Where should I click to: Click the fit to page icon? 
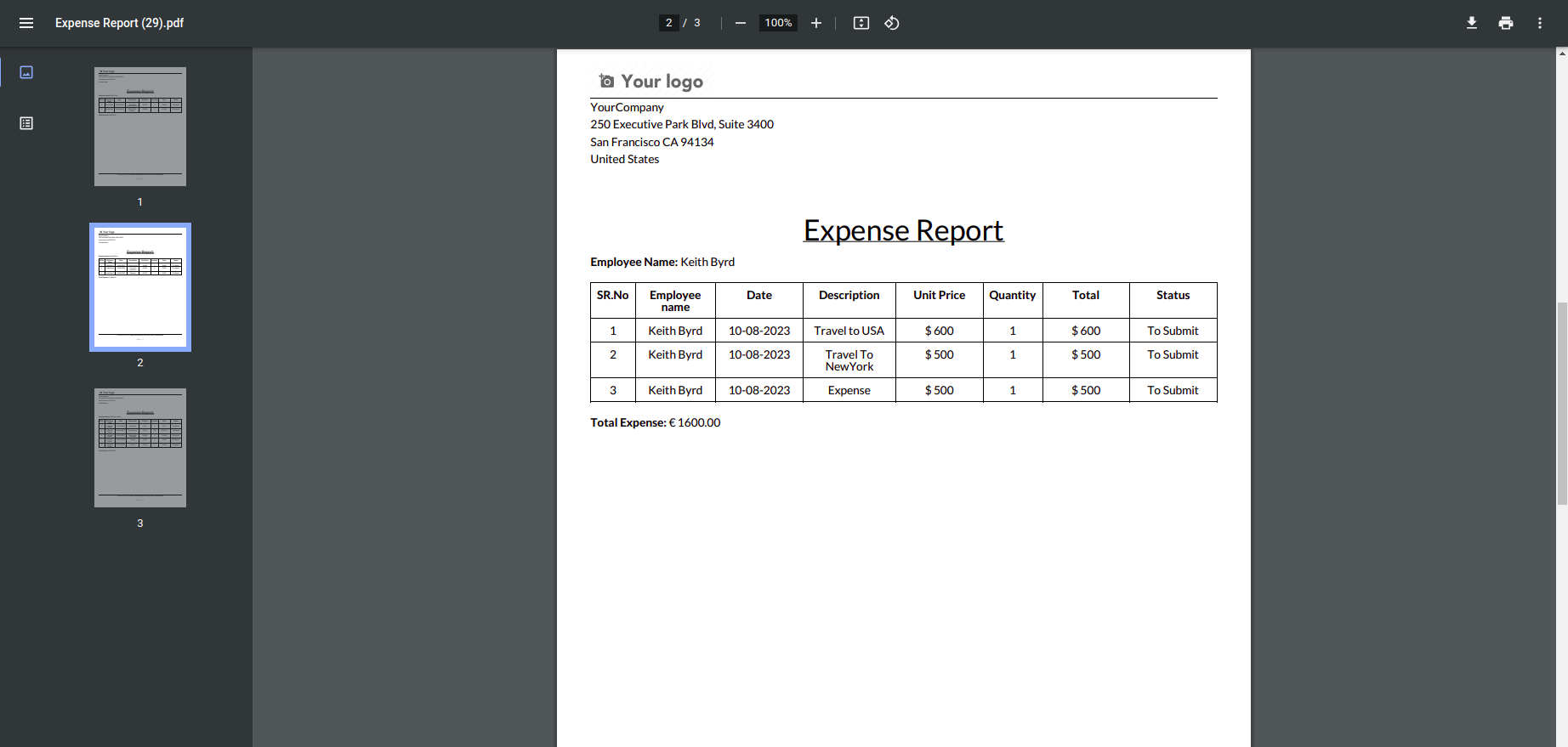(x=861, y=23)
